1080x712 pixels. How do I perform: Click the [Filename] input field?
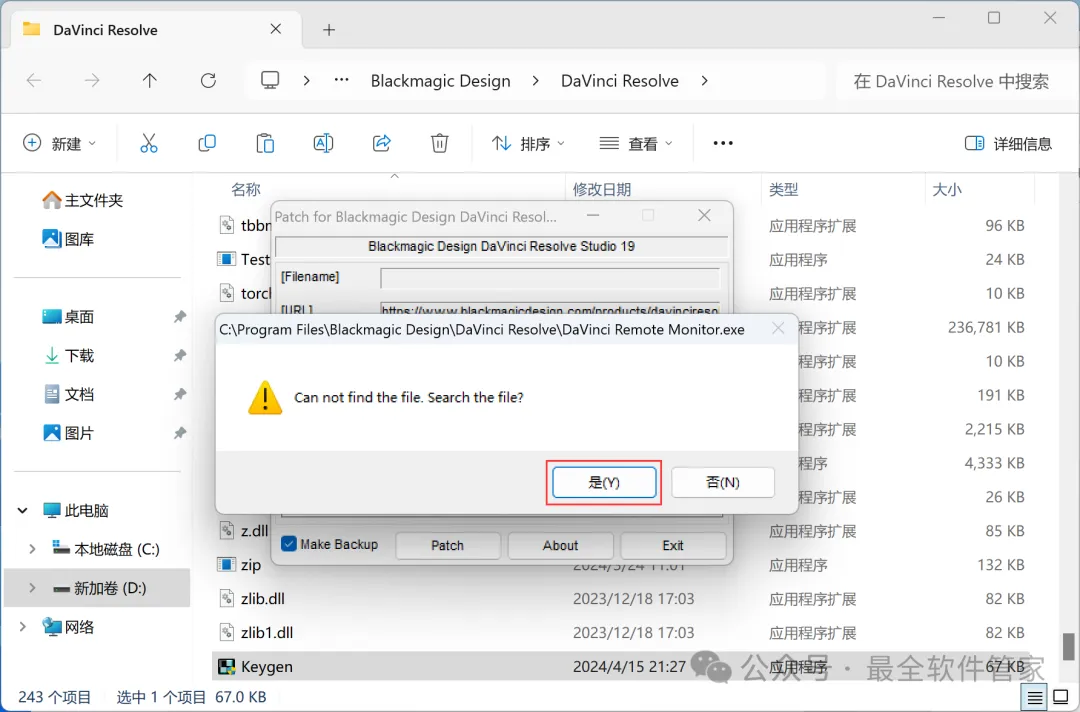[x=550, y=277]
